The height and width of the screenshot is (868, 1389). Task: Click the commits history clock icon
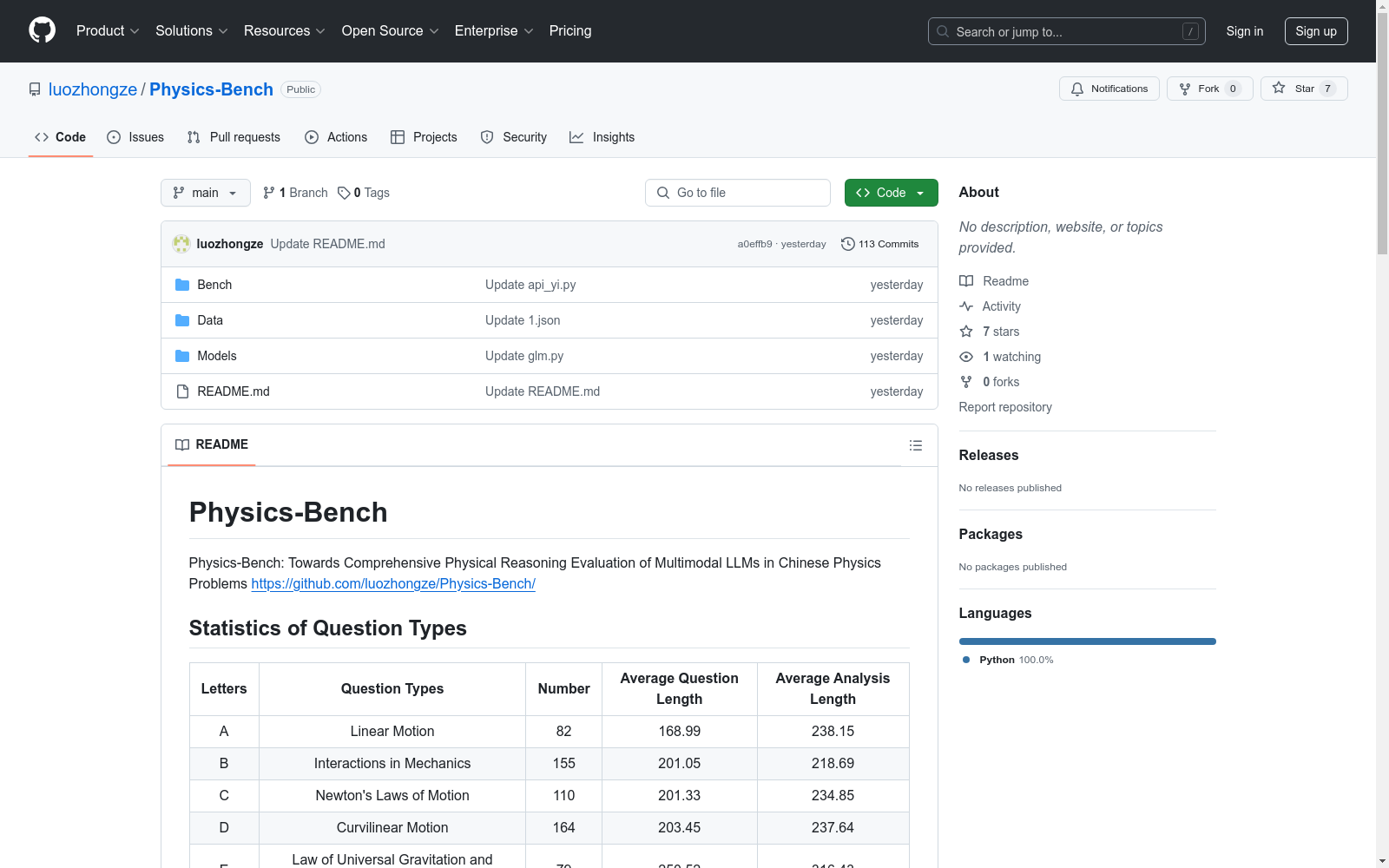tap(848, 244)
